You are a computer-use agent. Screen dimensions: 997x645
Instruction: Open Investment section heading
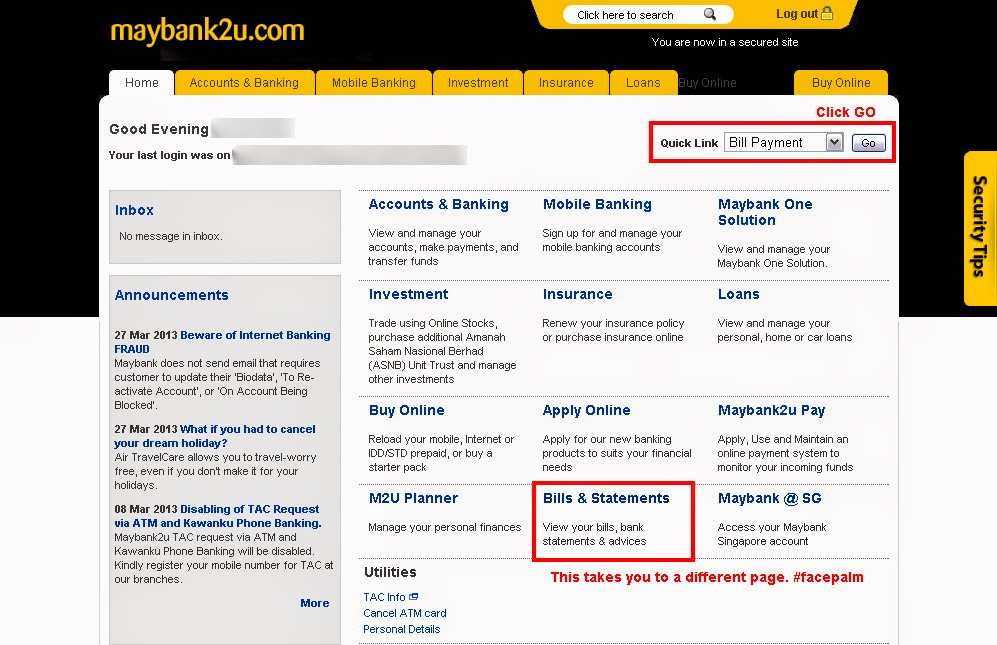[408, 294]
